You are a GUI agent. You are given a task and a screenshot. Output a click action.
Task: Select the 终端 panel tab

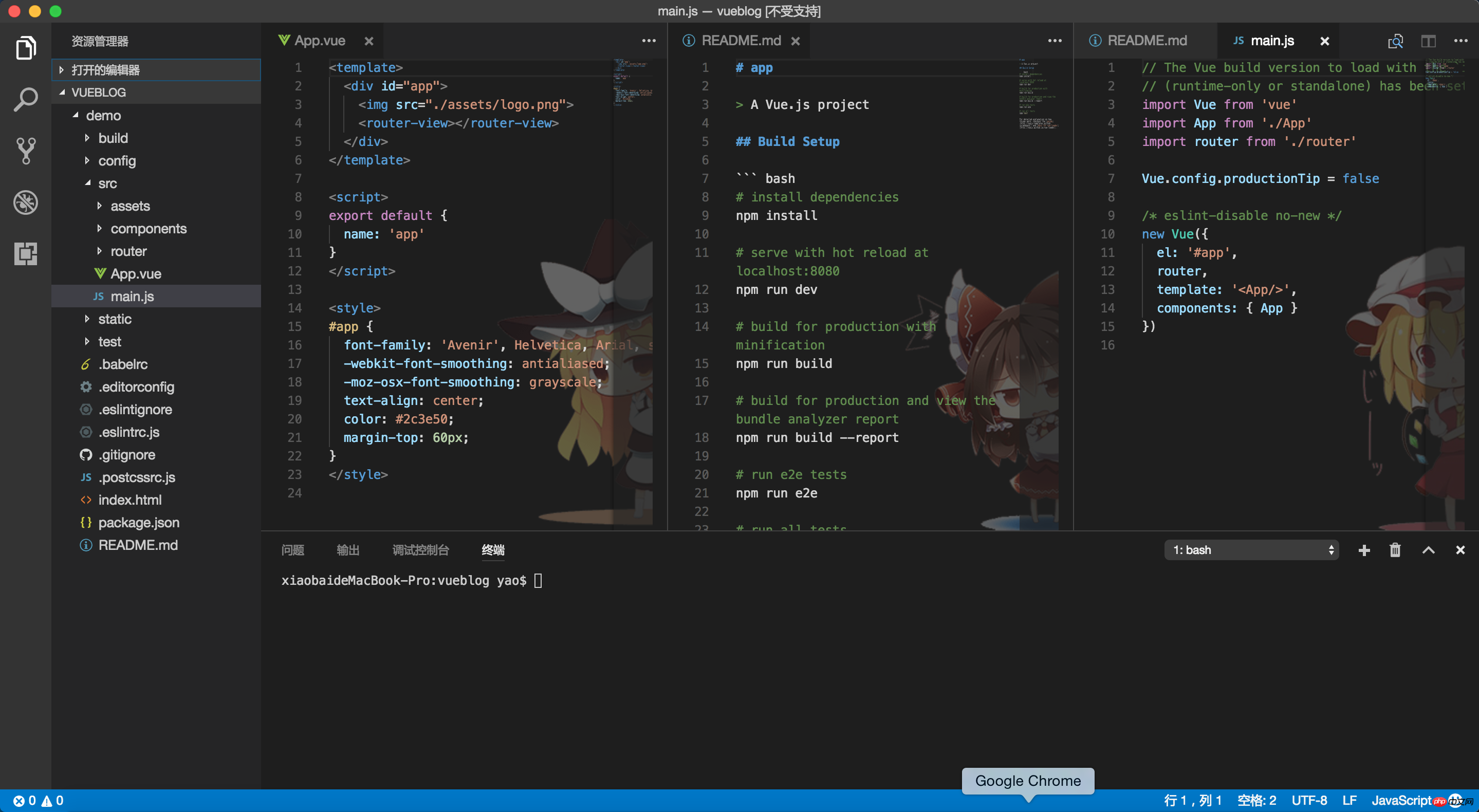point(493,550)
